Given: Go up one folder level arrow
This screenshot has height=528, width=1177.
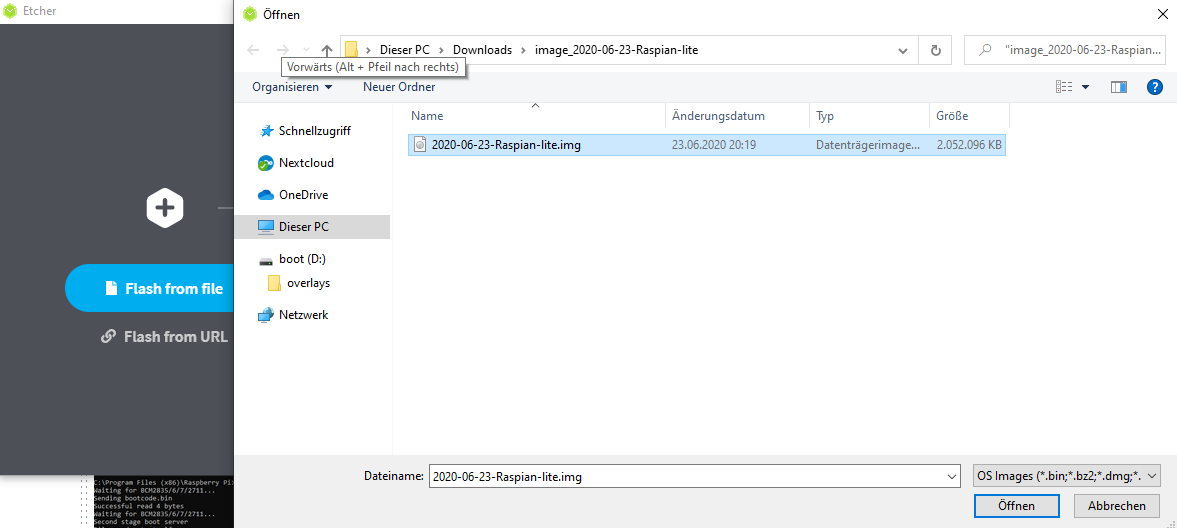Looking at the screenshot, I should pos(327,50).
